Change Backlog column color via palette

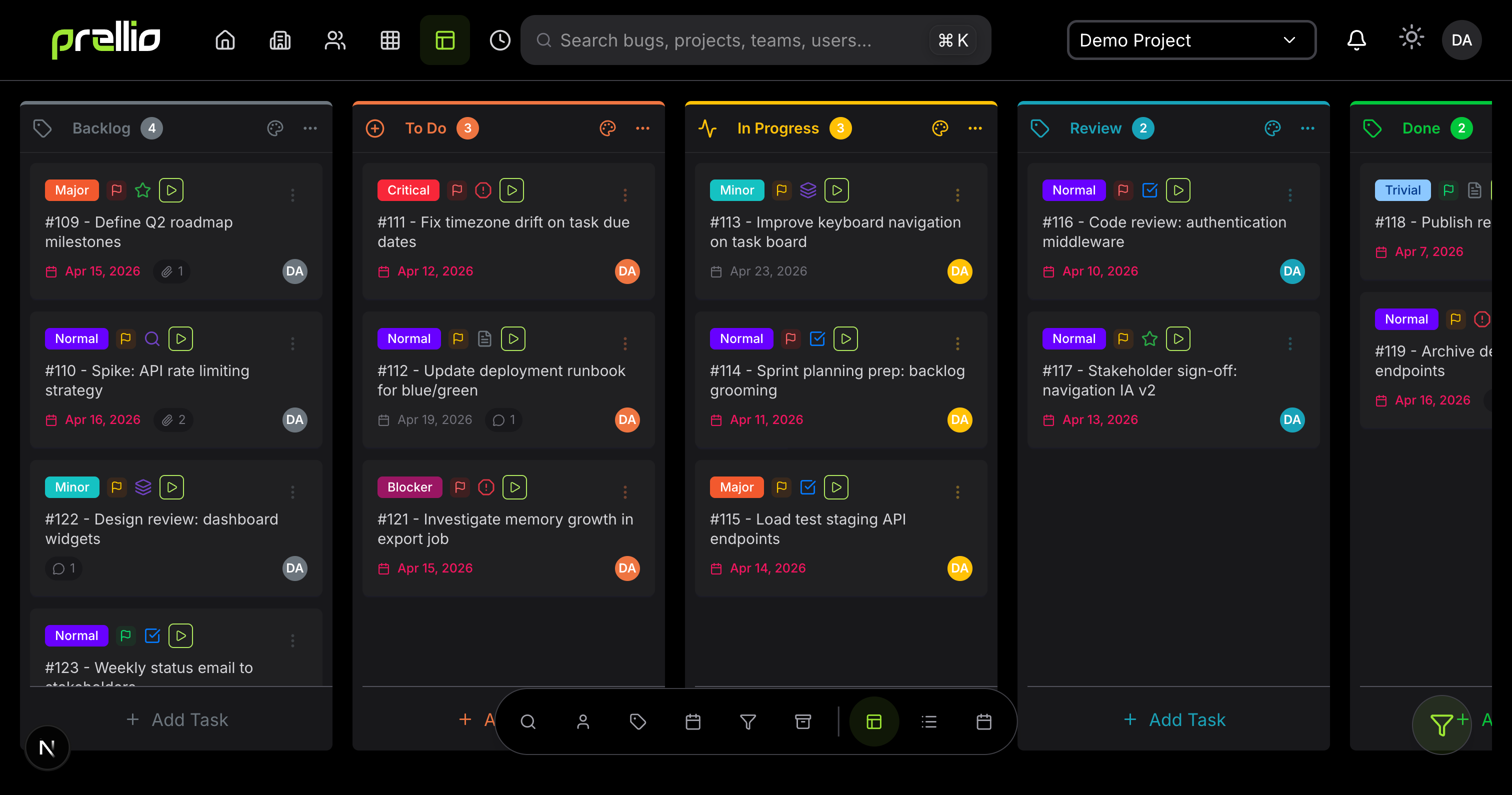point(274,128)
